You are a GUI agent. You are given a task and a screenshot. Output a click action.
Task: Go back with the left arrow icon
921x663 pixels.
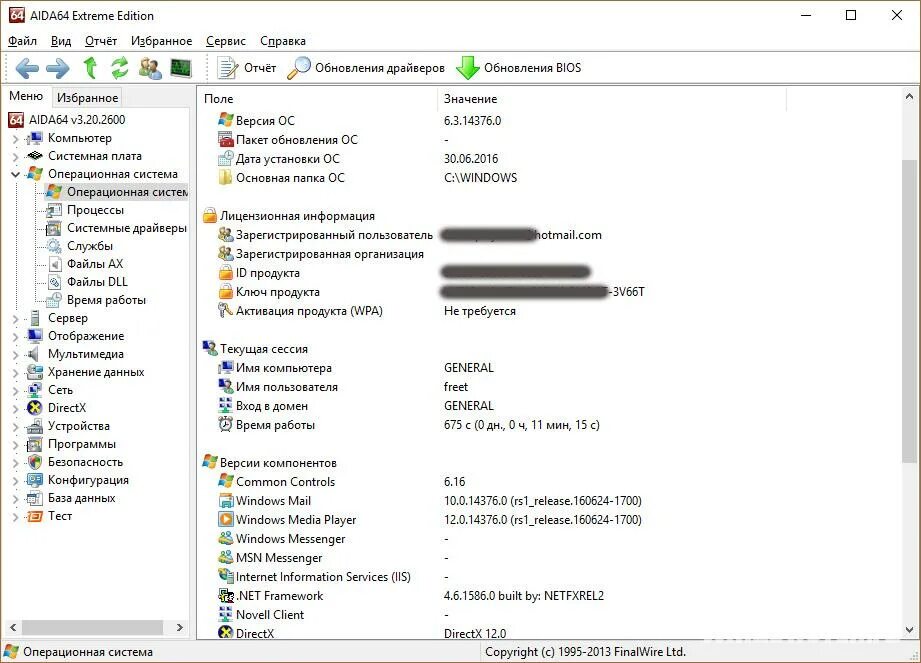coord(27,68)
